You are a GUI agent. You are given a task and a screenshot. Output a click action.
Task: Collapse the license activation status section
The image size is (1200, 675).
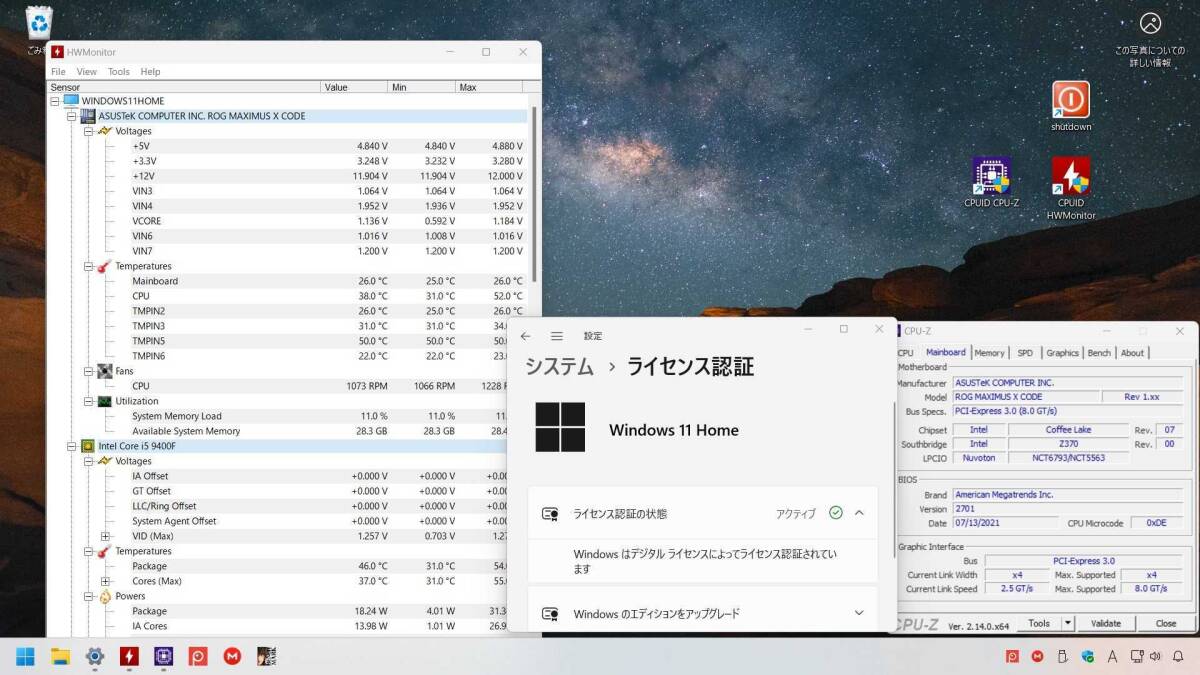tap(859, 513)
